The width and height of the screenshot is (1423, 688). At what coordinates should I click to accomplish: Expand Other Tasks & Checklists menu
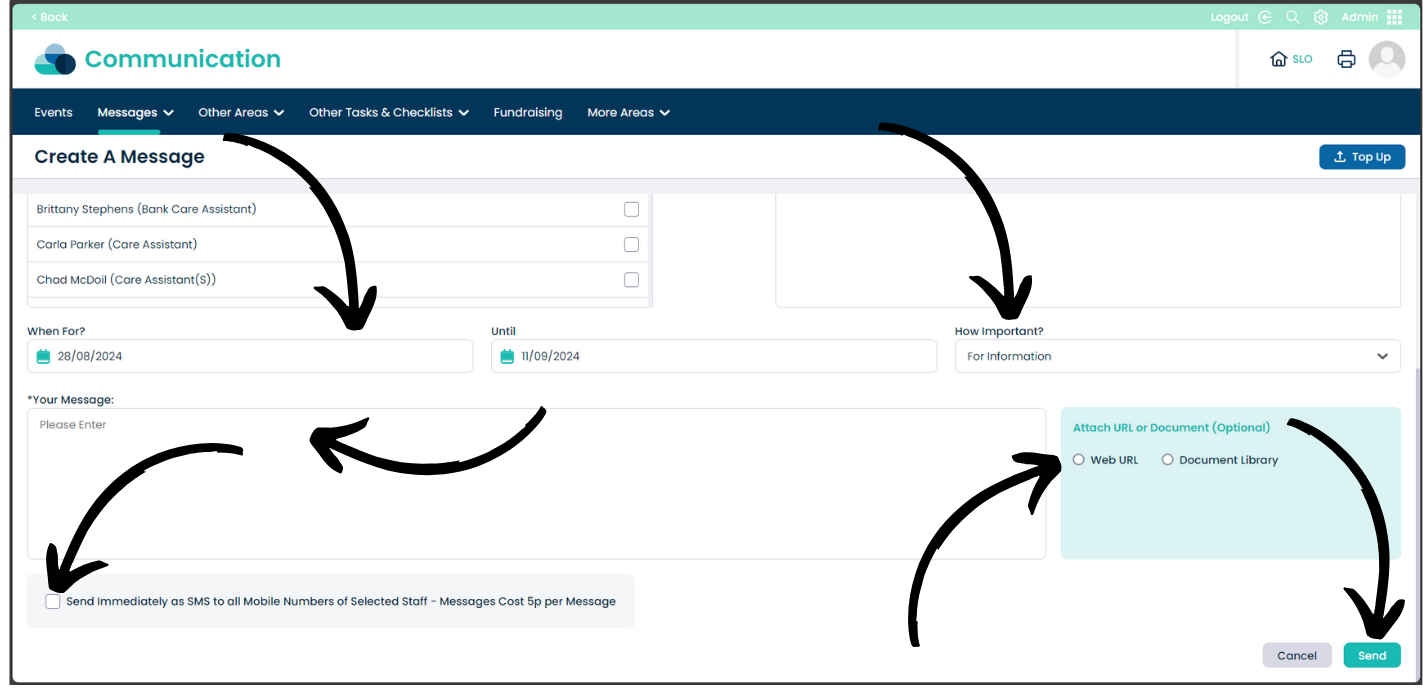(x=389, y=112)
